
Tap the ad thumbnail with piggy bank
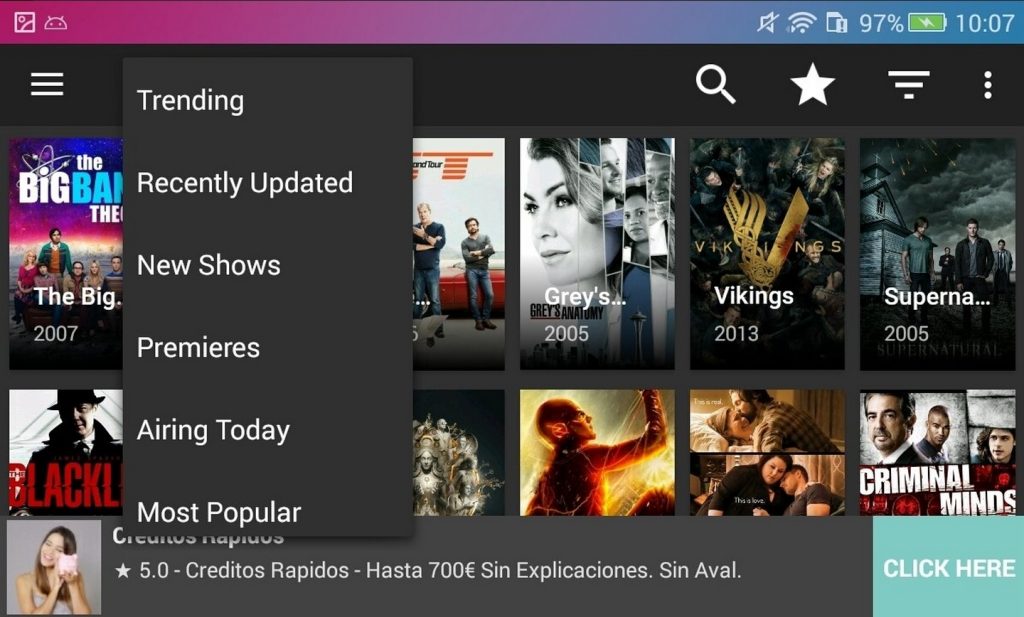tap(54, 567)
